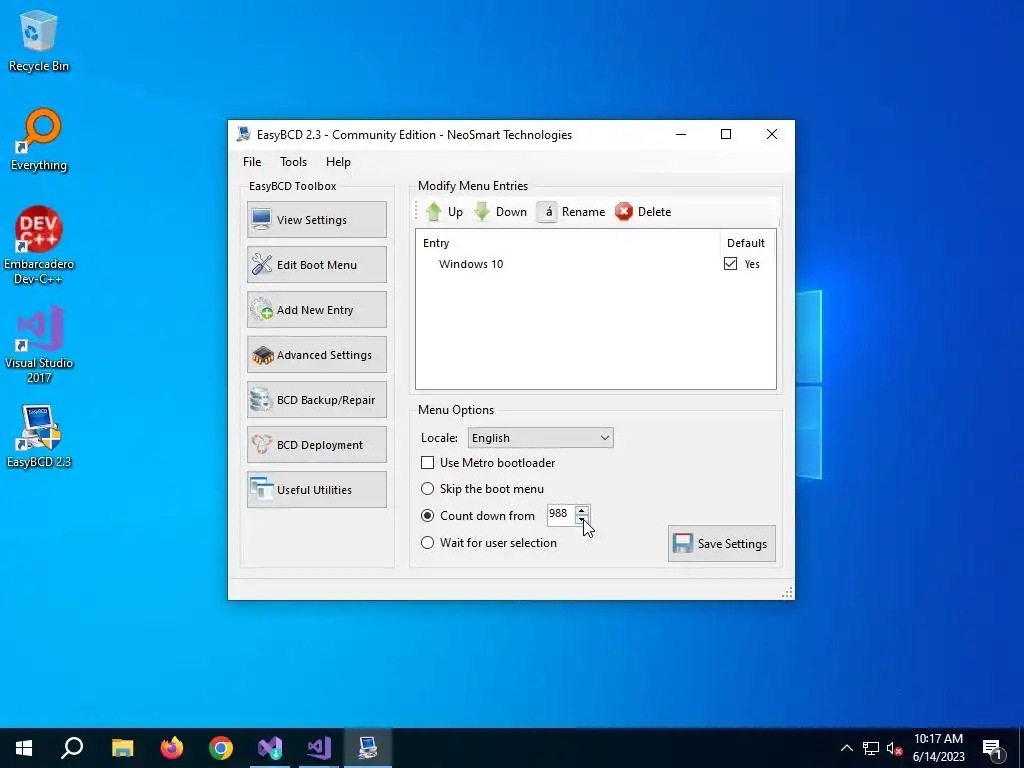Select Everything search desktop shortcut
The width and height of the screenshot is (1024, 768).
pyautogui.click(x=39, y=140)
